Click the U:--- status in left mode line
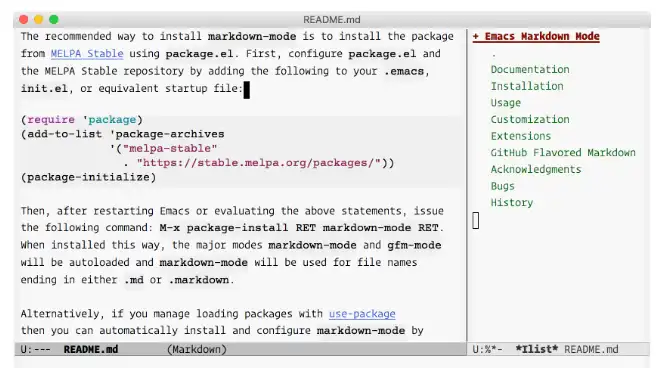657x368 pixels. click(36, 349)
